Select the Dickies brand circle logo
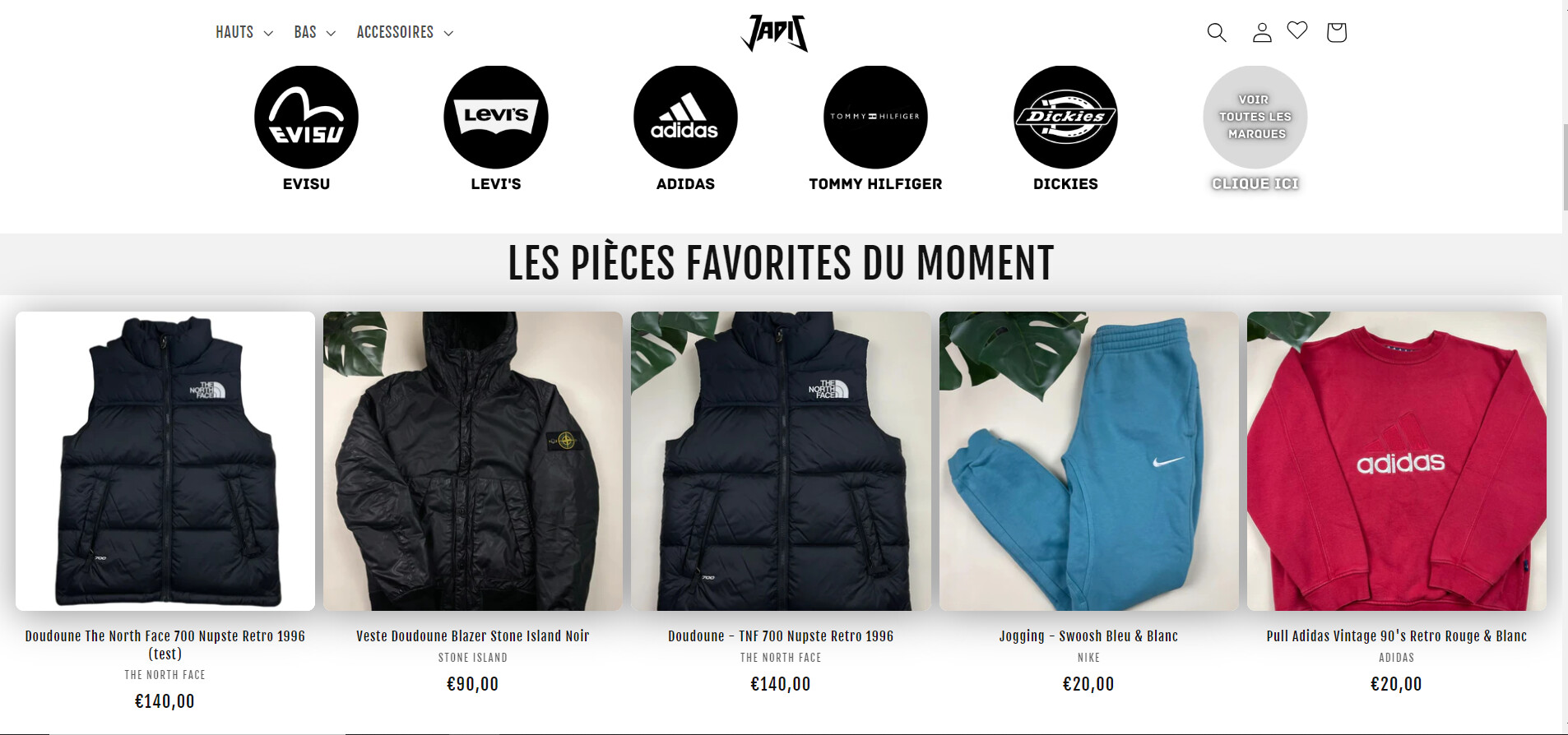The height and width of the screenshot is (735, 1568). [x=1065, y=117]
